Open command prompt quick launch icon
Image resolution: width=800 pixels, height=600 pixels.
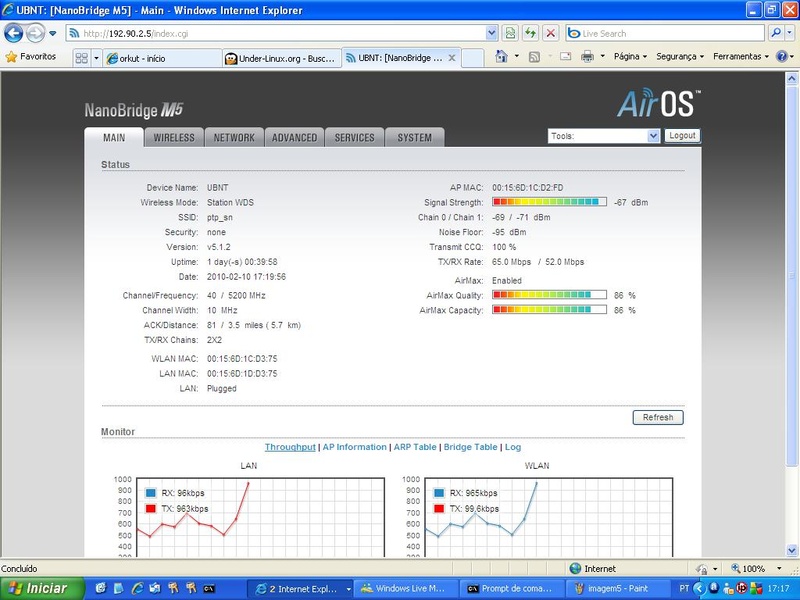point(209,588)
